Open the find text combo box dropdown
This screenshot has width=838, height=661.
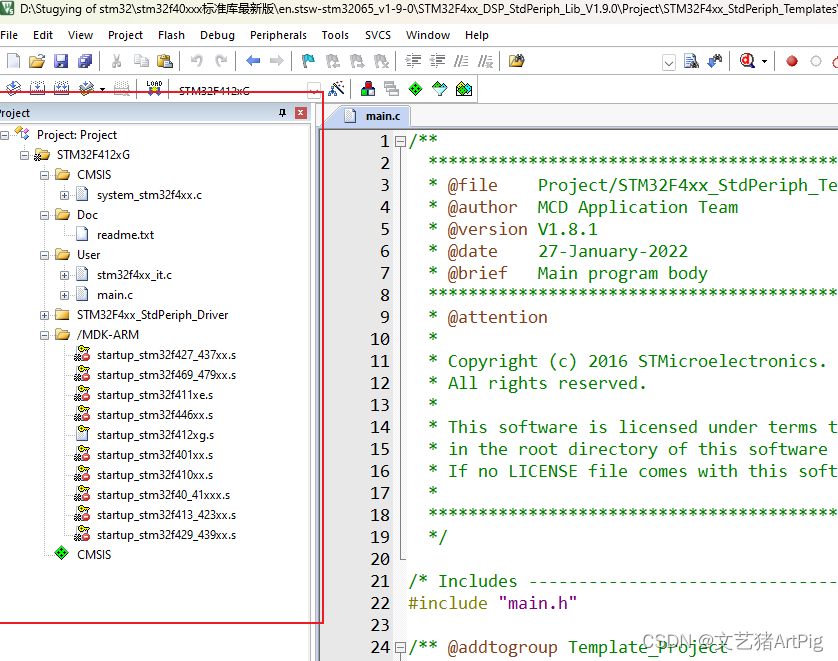pos(669,63)
